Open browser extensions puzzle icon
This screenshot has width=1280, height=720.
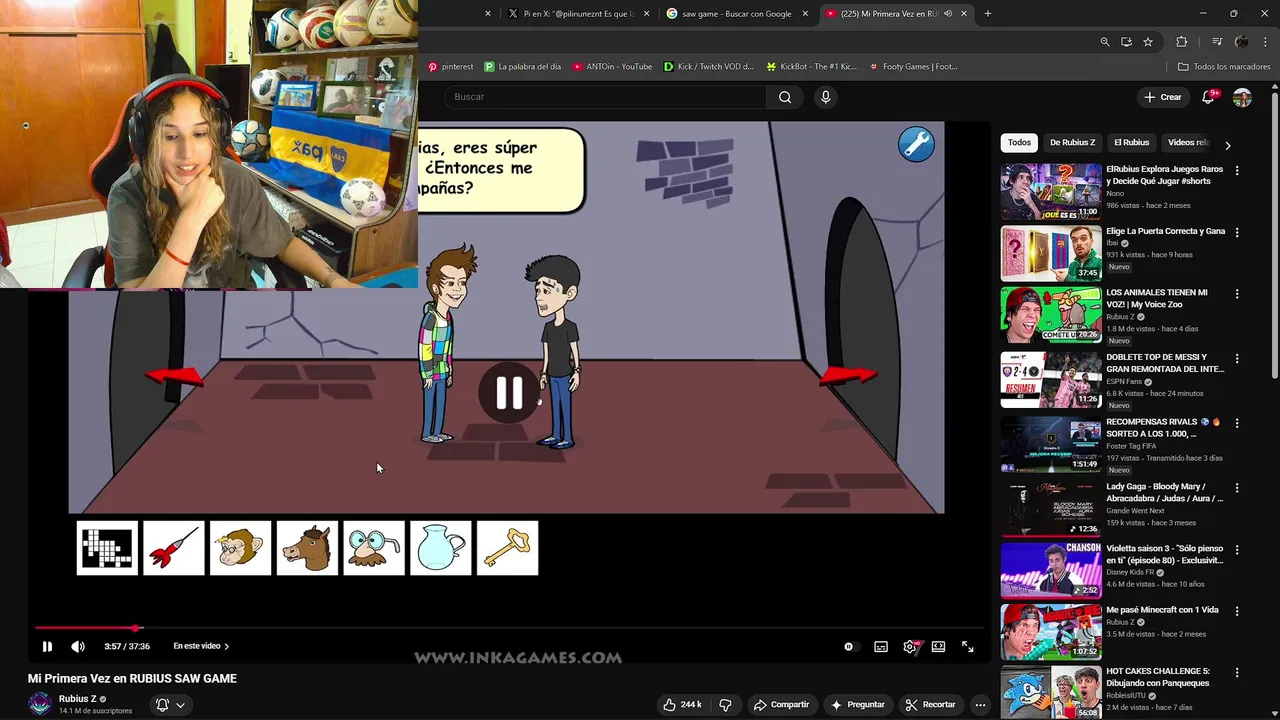pyautogui.click(x=1182, y=42)
